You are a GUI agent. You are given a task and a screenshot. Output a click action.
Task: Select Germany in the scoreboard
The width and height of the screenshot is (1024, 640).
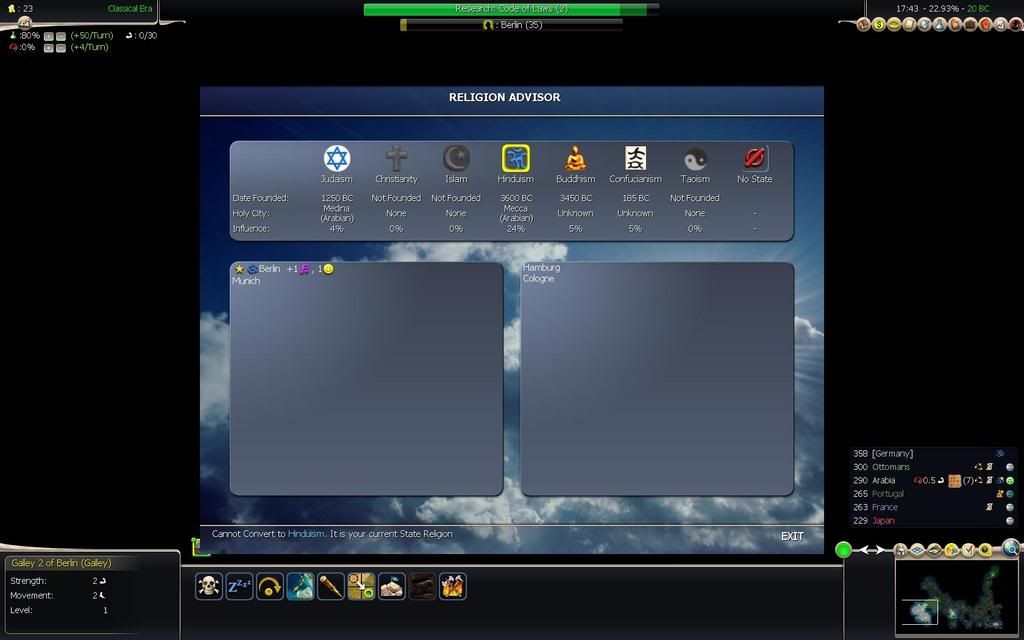coord(892,453)
